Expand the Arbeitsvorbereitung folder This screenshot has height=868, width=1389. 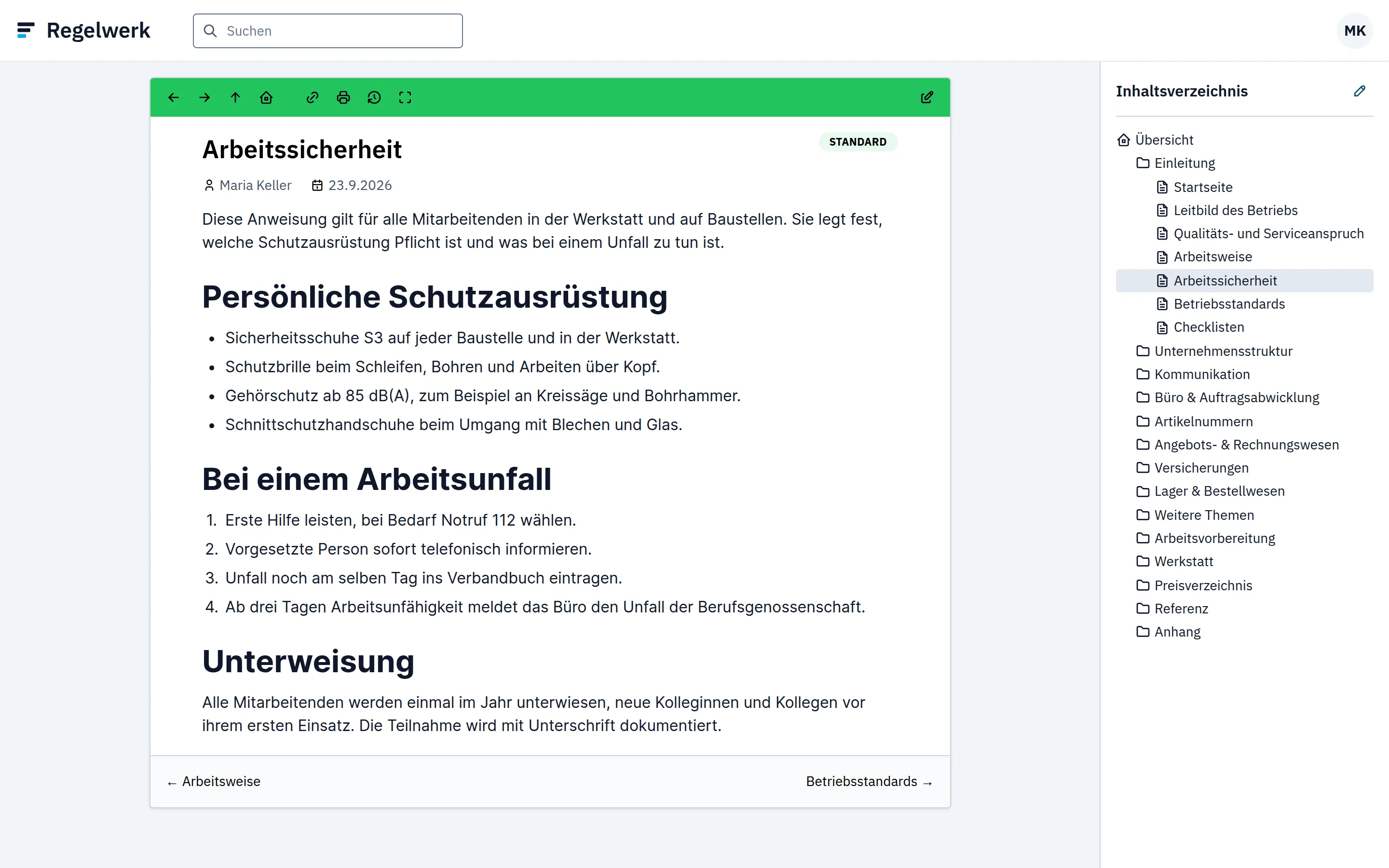point(1214,539)
